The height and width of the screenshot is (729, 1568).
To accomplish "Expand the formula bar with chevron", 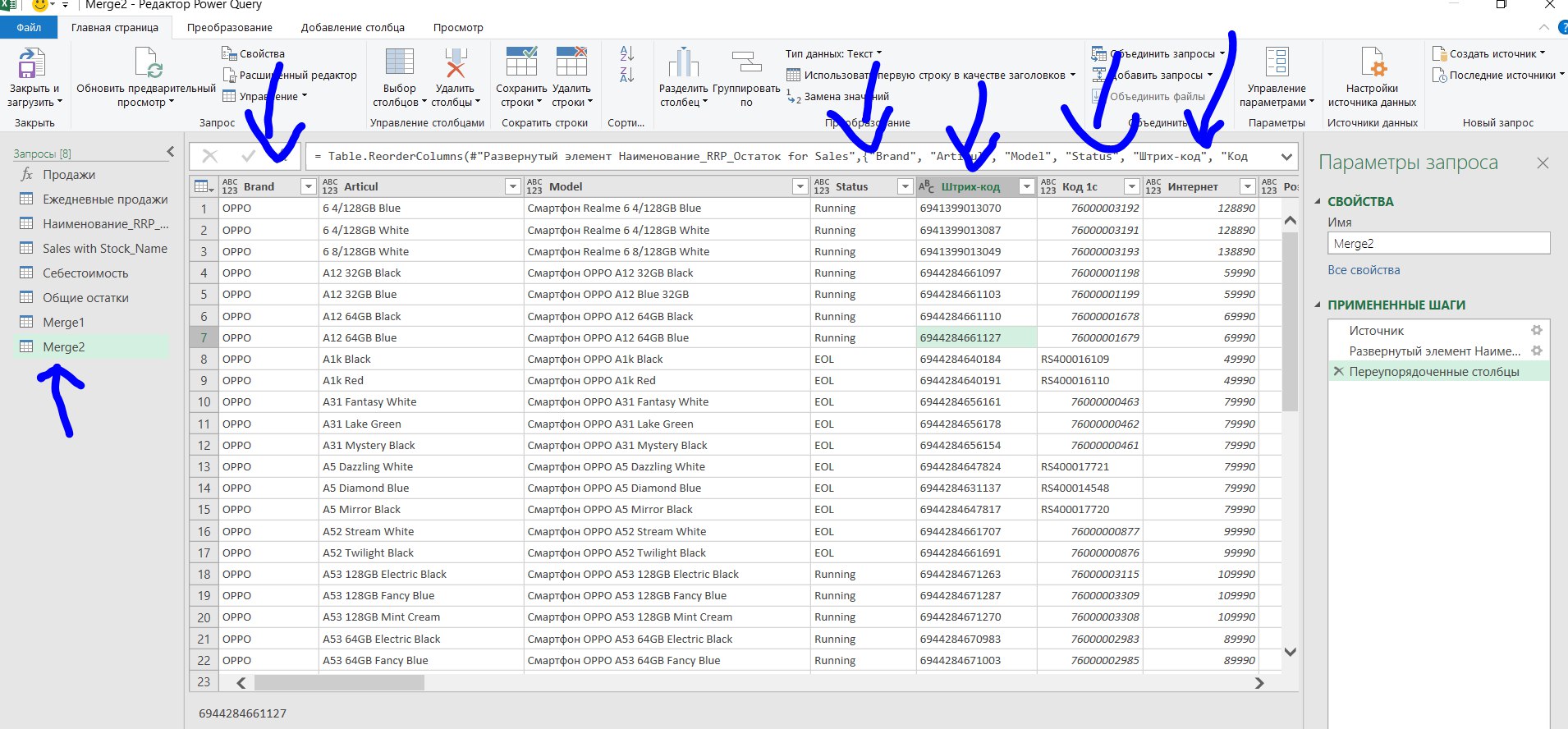I will pos(1286,156).
